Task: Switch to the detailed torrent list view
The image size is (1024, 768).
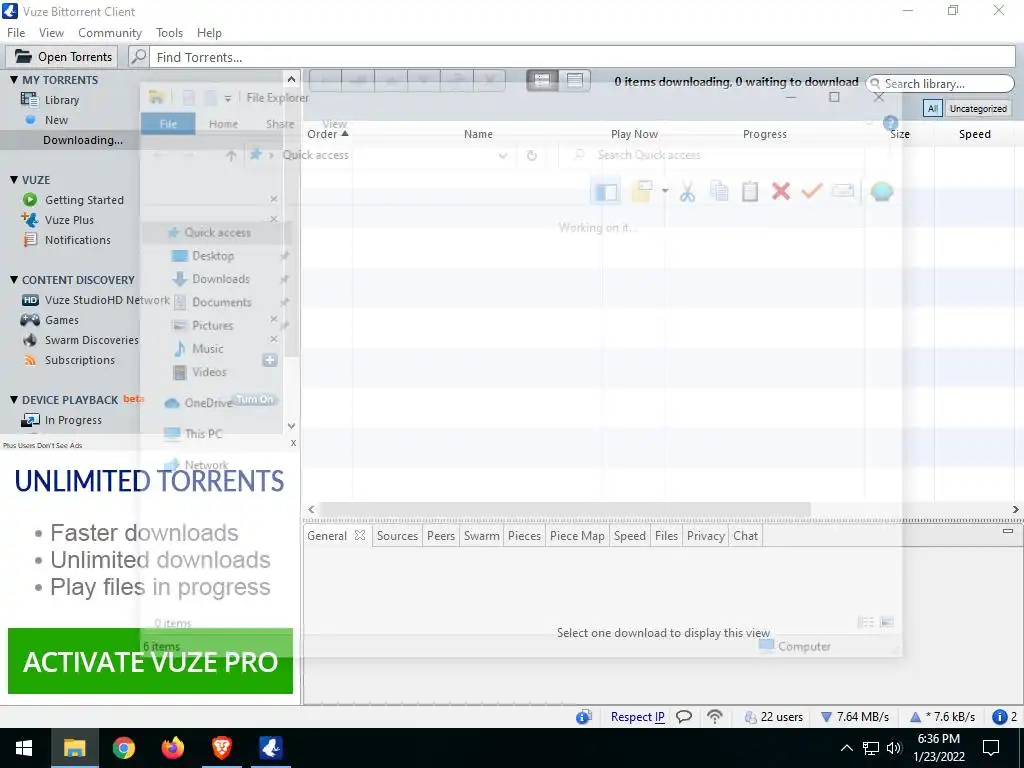Action: (x=575, y=80)
